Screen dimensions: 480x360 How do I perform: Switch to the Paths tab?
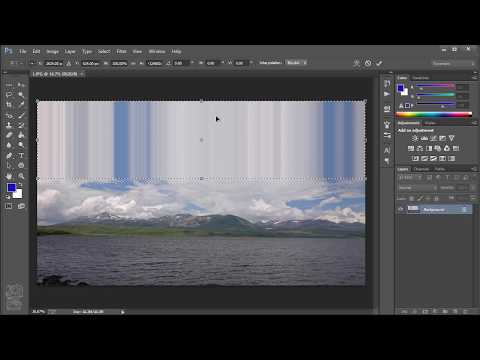click(x=439, y=169)
